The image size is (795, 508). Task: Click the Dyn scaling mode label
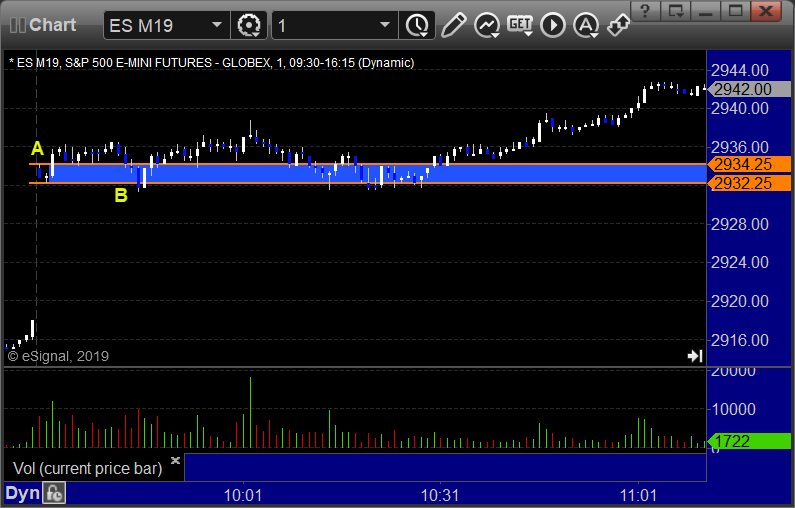(22, 493)
